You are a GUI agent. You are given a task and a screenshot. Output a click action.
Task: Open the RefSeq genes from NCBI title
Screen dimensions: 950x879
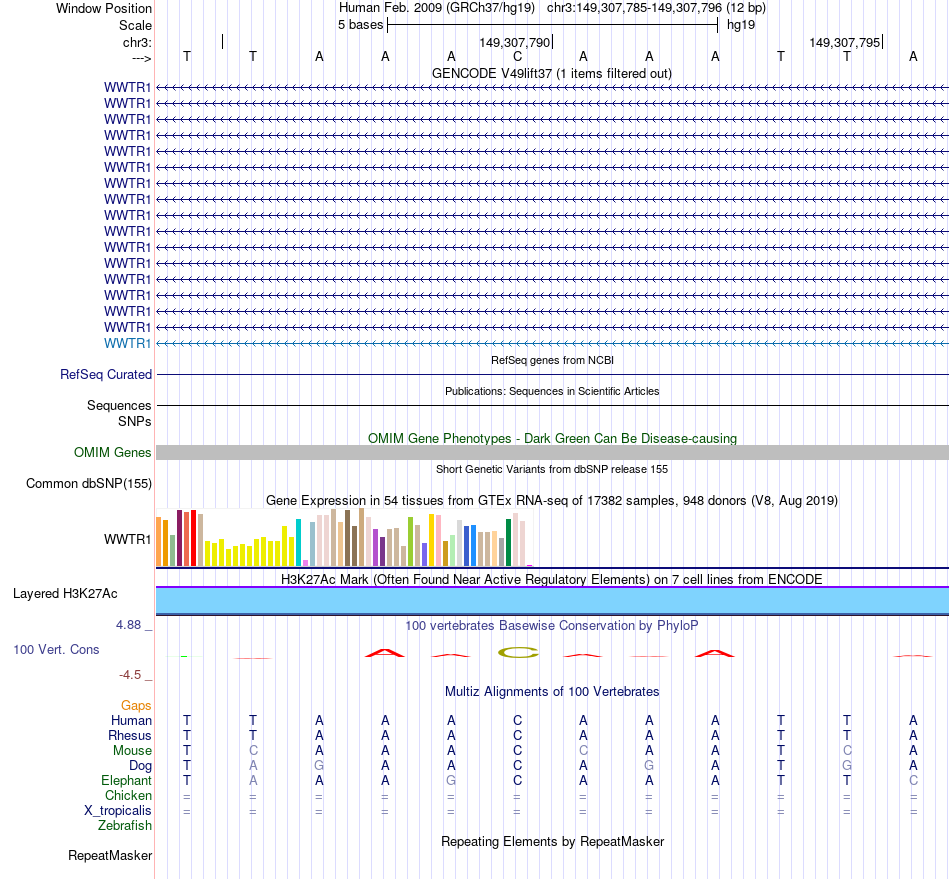[552, 360]
